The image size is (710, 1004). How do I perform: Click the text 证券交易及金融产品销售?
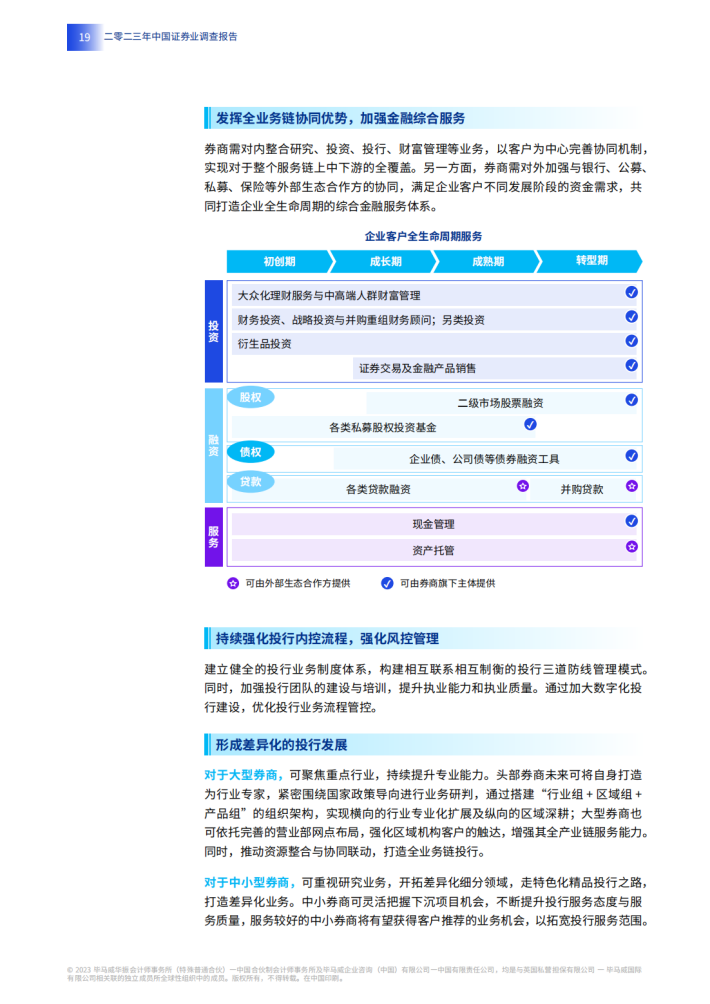point(417,368)
